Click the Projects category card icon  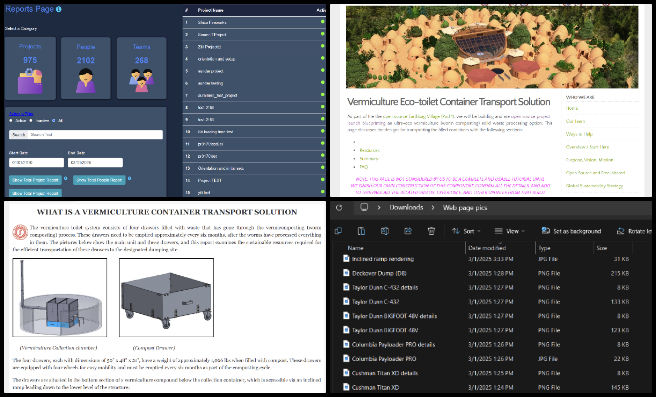coord(30,81)
